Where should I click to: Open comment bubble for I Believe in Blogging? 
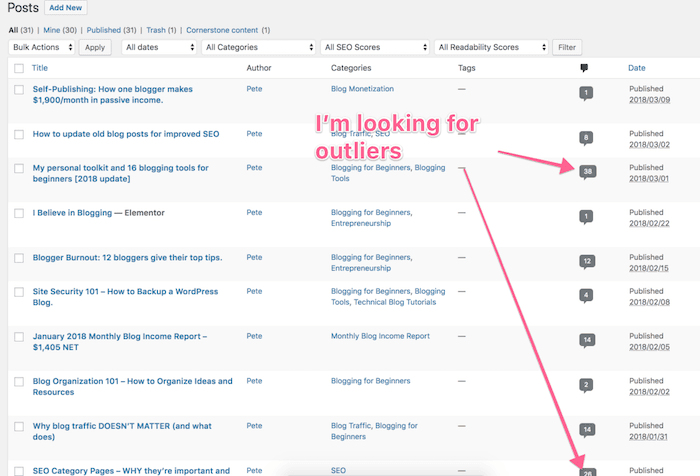(x=586, y=217)
